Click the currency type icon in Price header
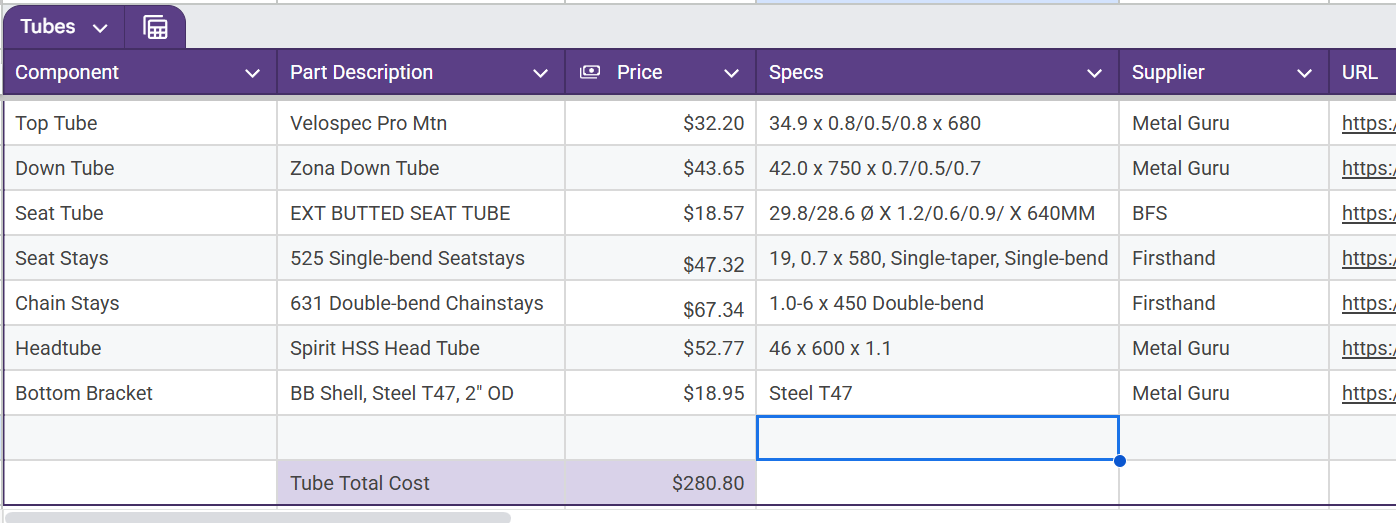 click(x=590, y=72)
